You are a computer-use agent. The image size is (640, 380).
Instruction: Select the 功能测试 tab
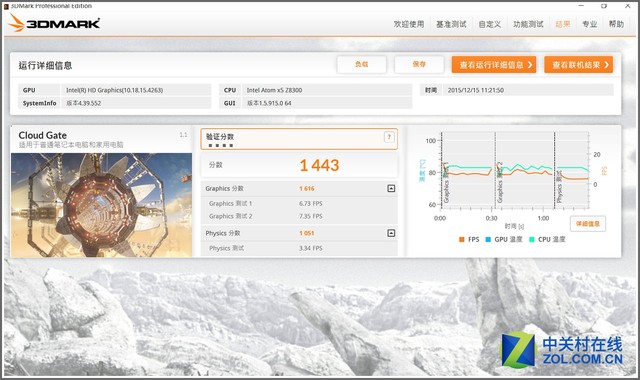pos(528,24)
